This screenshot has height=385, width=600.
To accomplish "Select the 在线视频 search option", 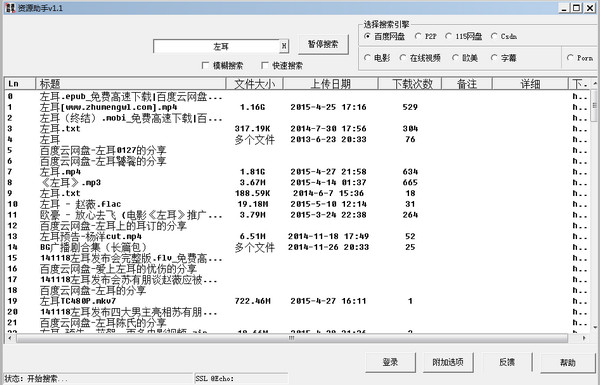I will (x=420, y=58).
